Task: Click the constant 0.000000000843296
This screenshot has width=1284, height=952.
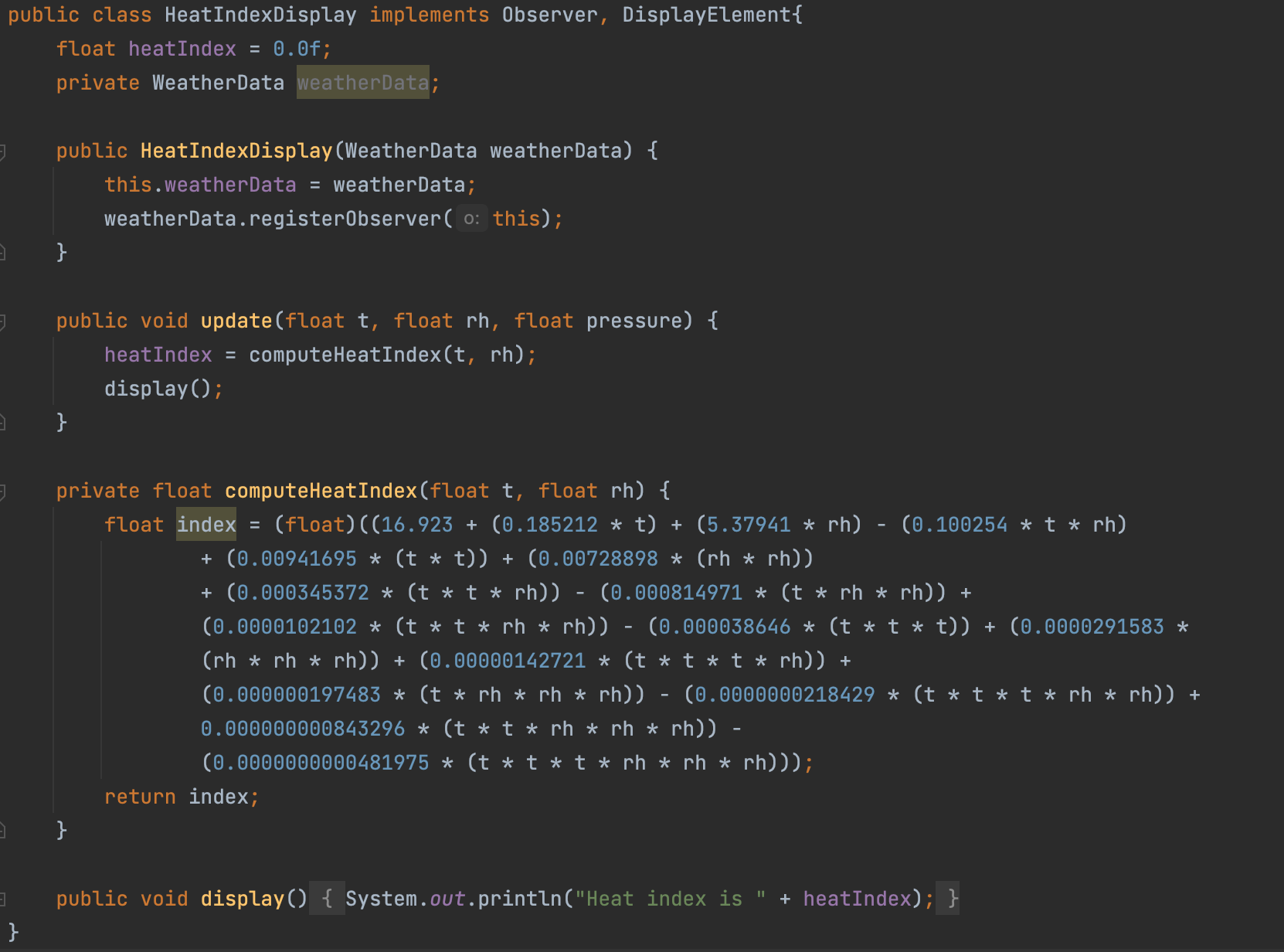Action: click(x=303, y=729)
